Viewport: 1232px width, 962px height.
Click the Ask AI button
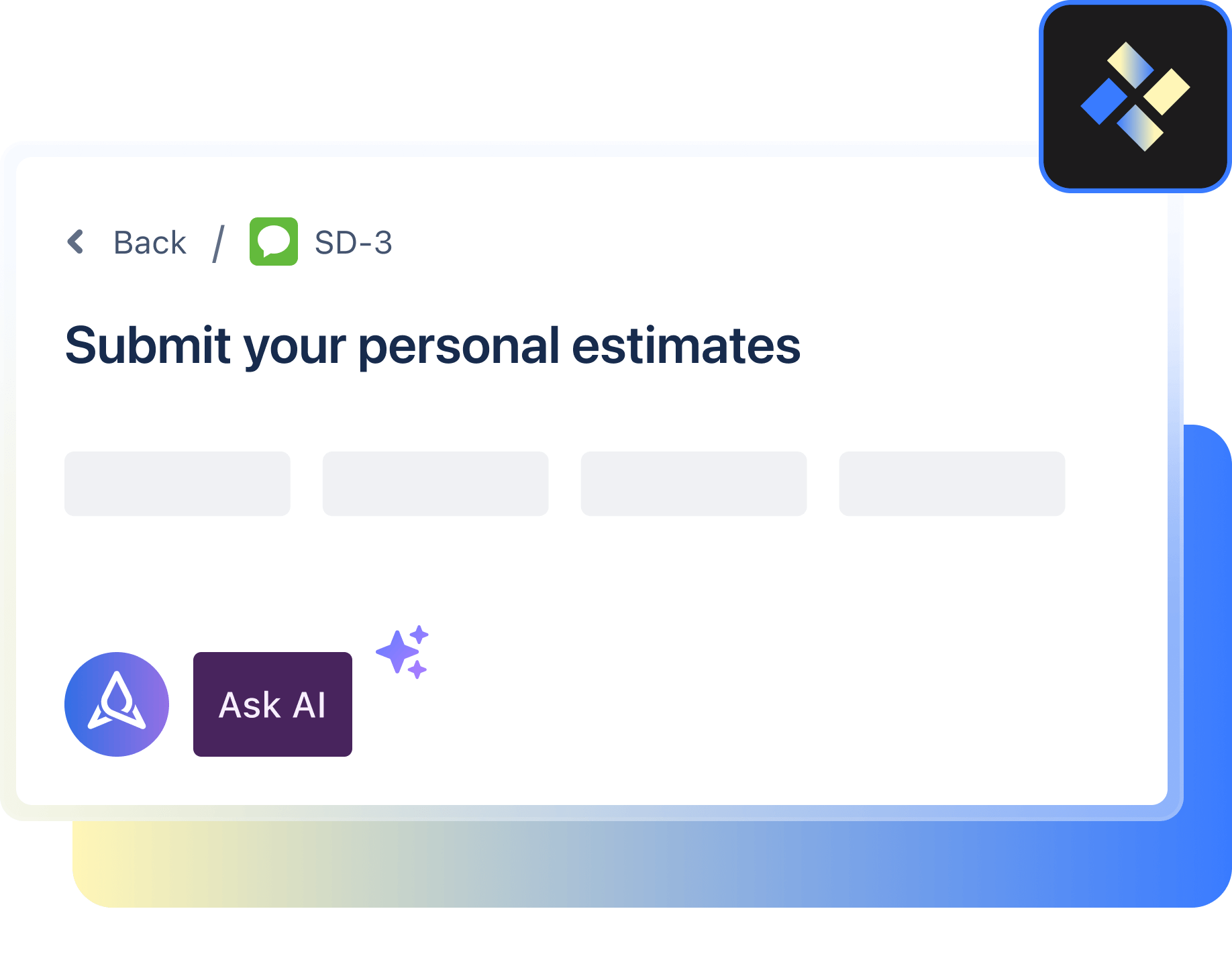click(x=272, y=704)
